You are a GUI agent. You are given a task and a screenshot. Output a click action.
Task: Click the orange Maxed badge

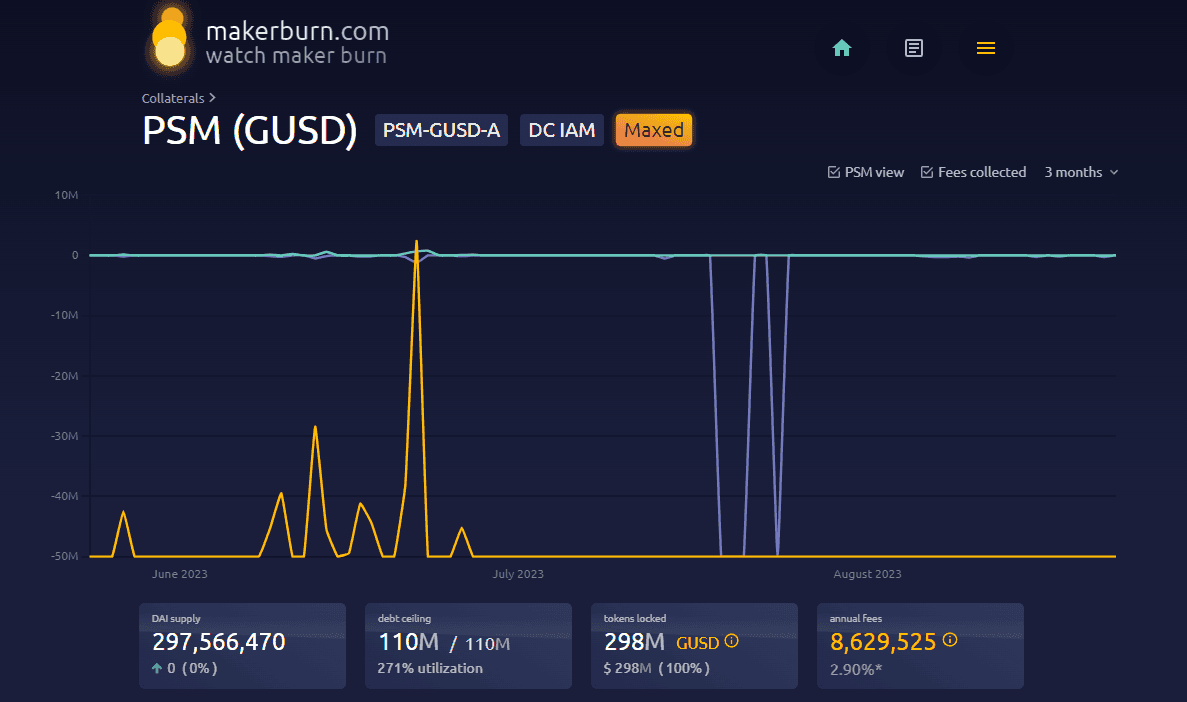(654, 130)
